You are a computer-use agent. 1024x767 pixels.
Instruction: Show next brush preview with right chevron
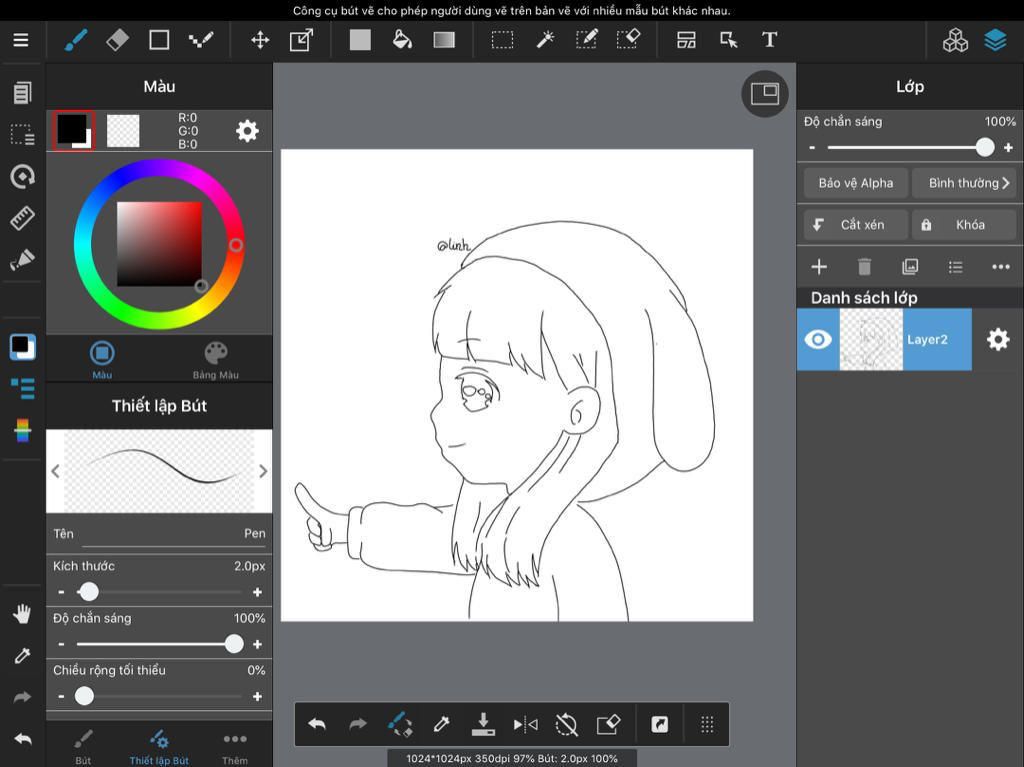[263, 471]
